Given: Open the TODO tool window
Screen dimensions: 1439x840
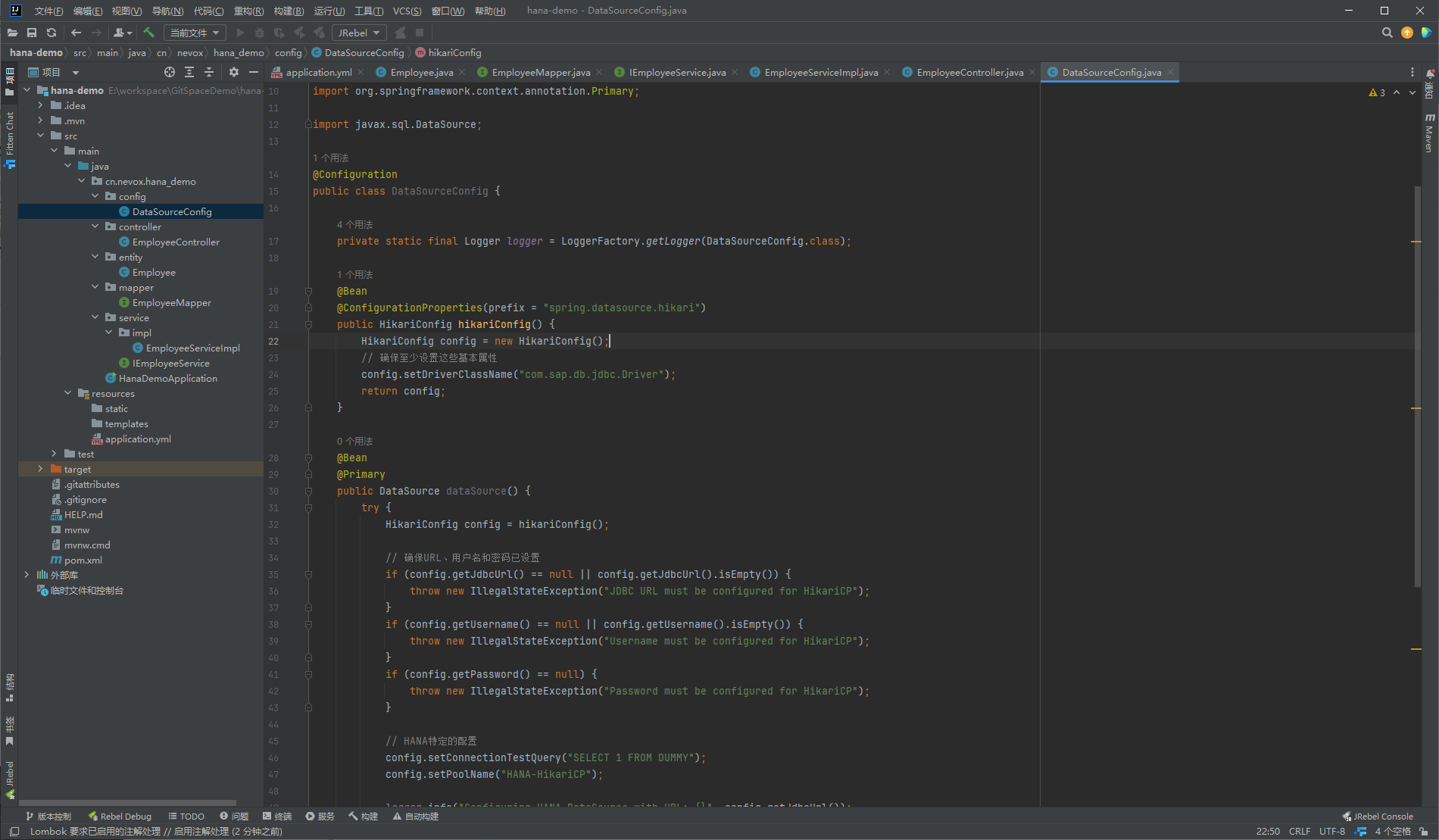Looking at the screenshot, I should pos(186,817).
